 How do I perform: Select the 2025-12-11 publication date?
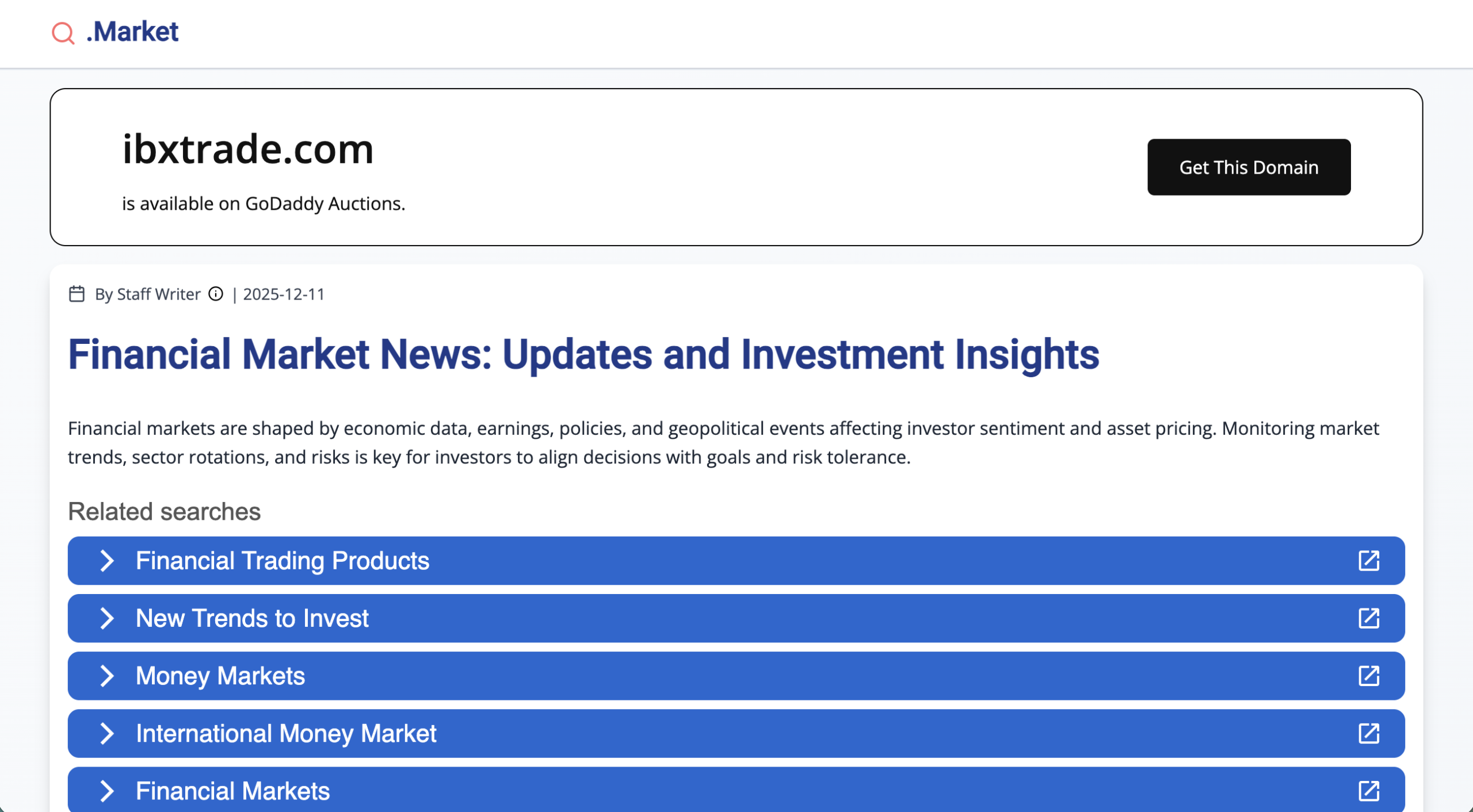pos(283,294)
